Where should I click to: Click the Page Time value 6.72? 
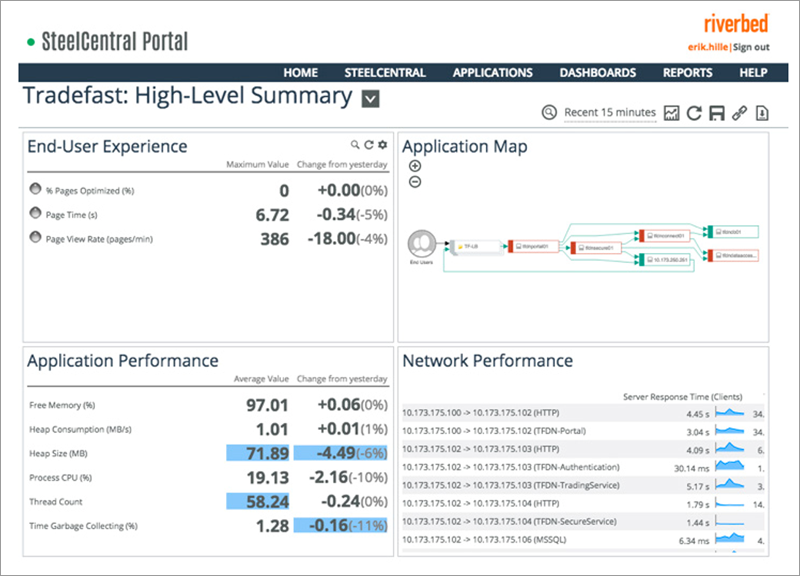click(x=272, y=215)
